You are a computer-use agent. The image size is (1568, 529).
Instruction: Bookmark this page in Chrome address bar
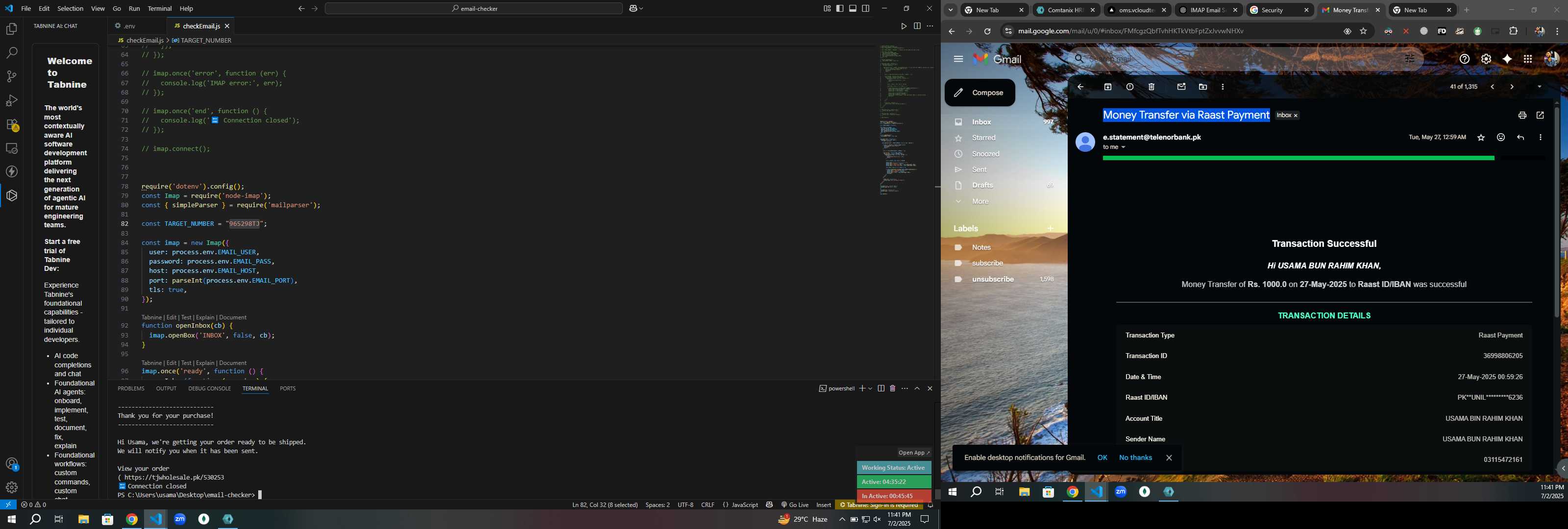tap(1364, 32)
